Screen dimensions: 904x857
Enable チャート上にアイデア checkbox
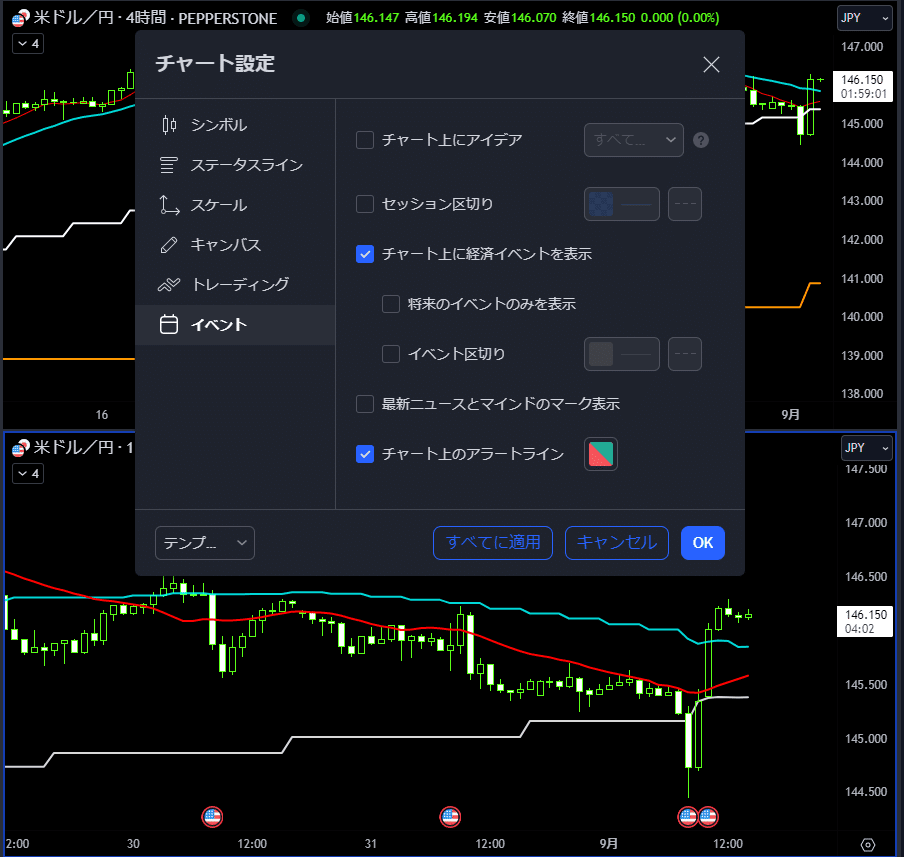pyautogui.click(x=365, y=140)
